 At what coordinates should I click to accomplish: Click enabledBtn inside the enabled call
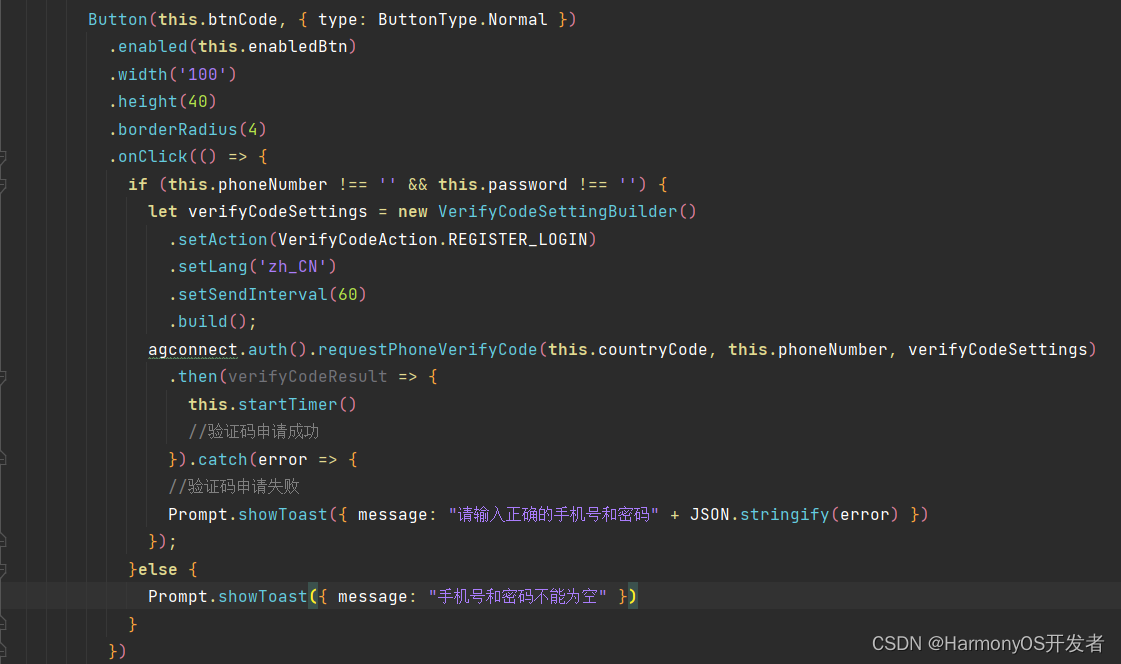(x=297, y=46)
